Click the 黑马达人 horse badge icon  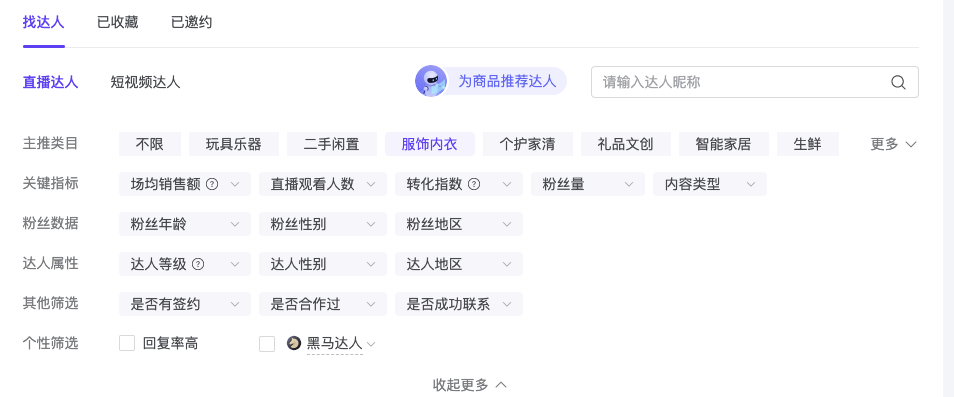point(294,343)
